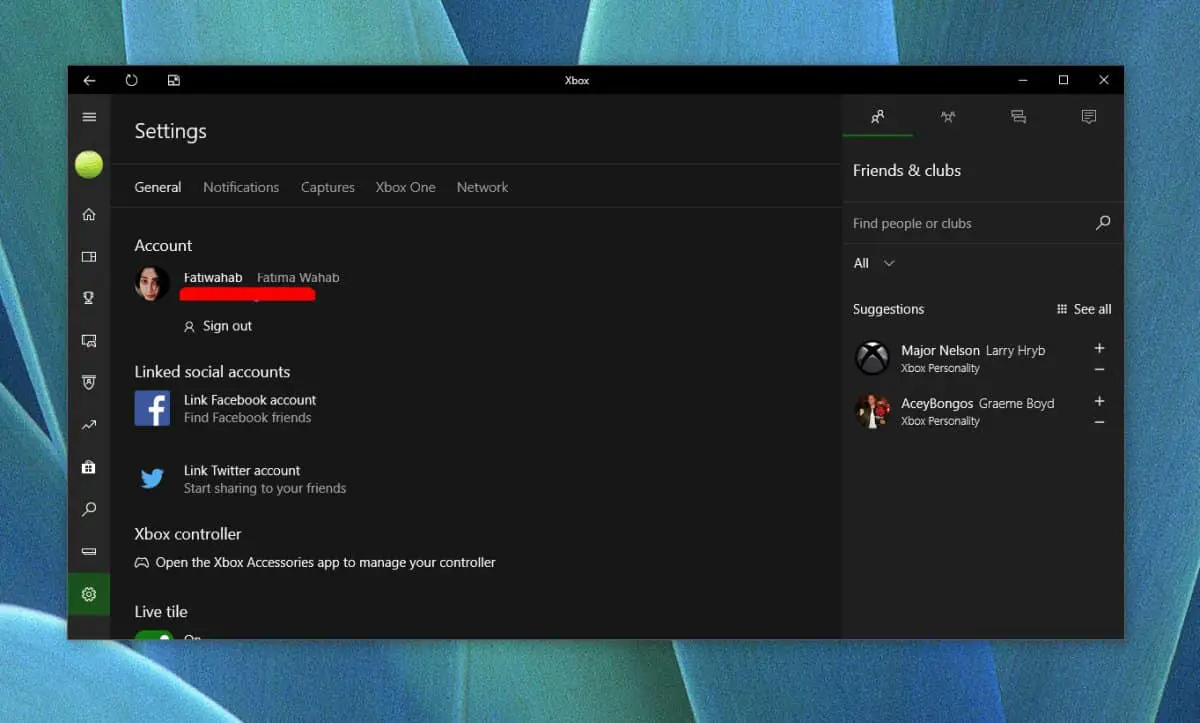The width and height of the screenshot is (1200, 723).
Task: Click Find Facebook friends text
Action: (248, 418)
